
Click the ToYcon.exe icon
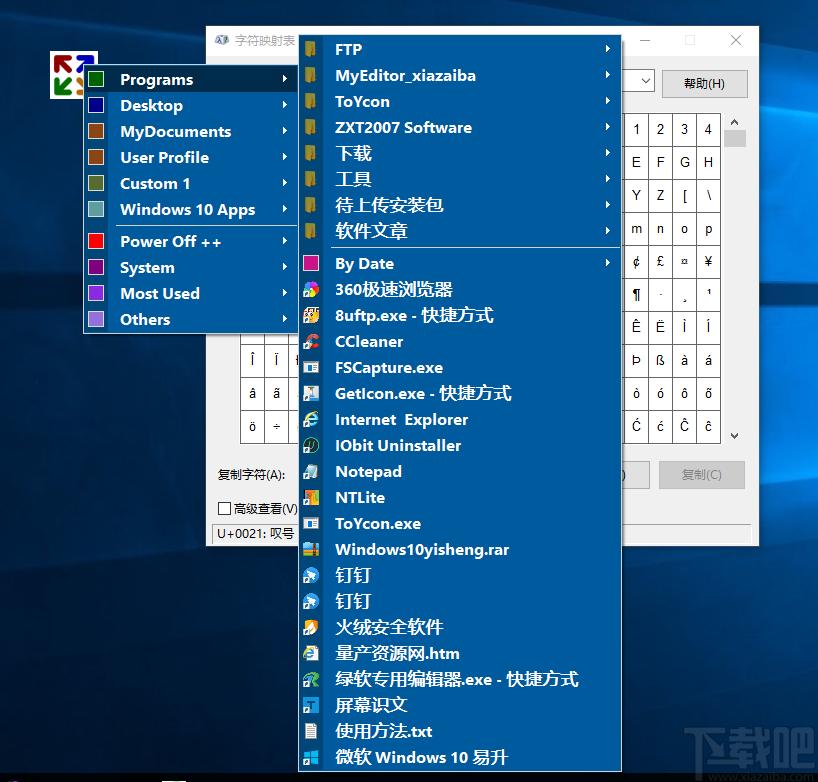[x=311, y=523]
